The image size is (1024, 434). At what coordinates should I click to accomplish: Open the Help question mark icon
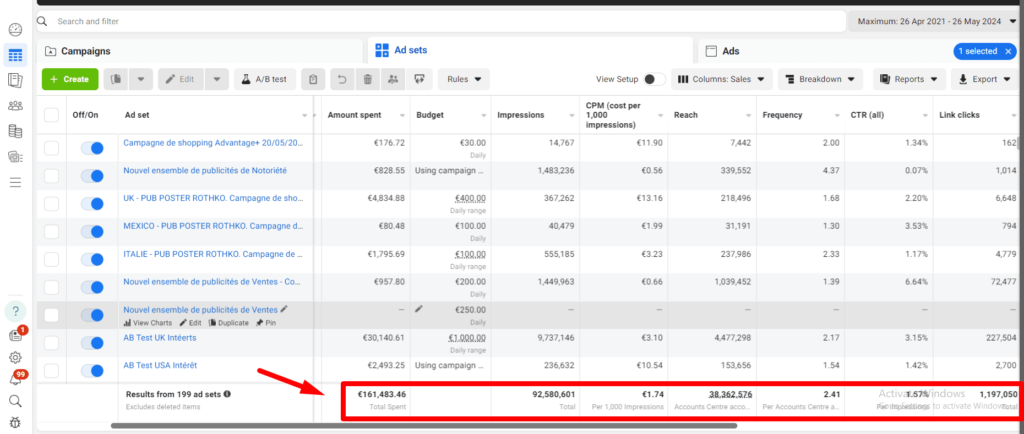click(x=15, y=310)
